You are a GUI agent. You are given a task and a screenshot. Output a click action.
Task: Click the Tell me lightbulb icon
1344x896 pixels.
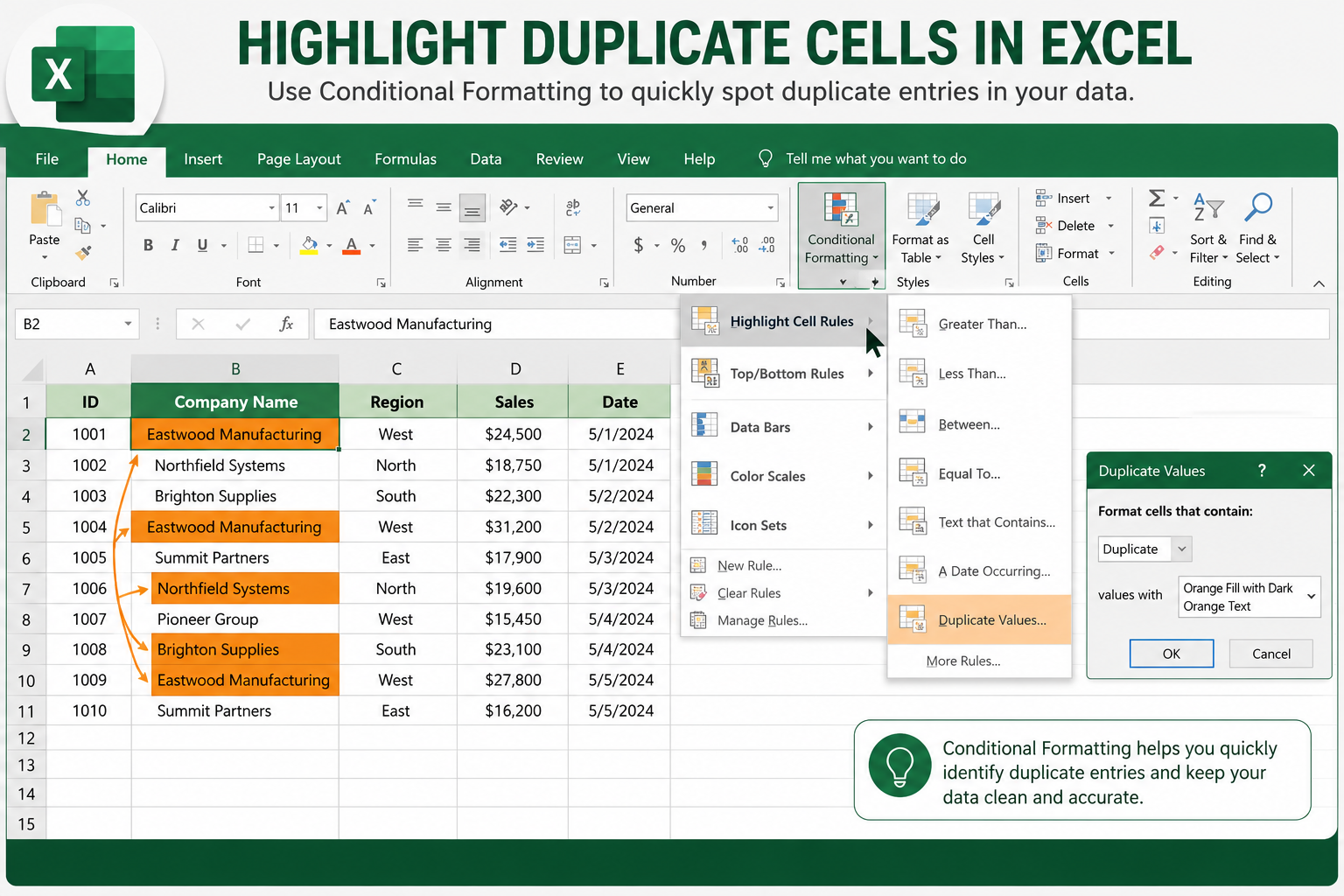766,158
